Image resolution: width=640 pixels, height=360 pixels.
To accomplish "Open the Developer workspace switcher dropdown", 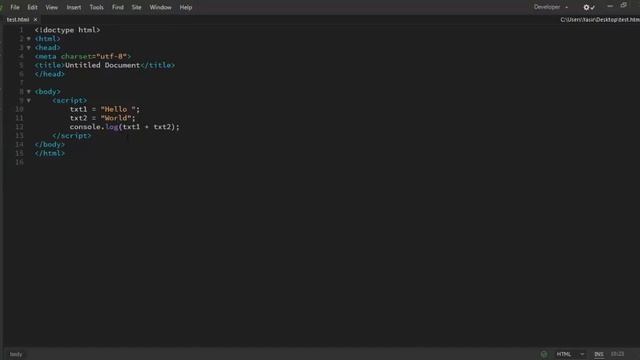I will [x=551, y=7].
